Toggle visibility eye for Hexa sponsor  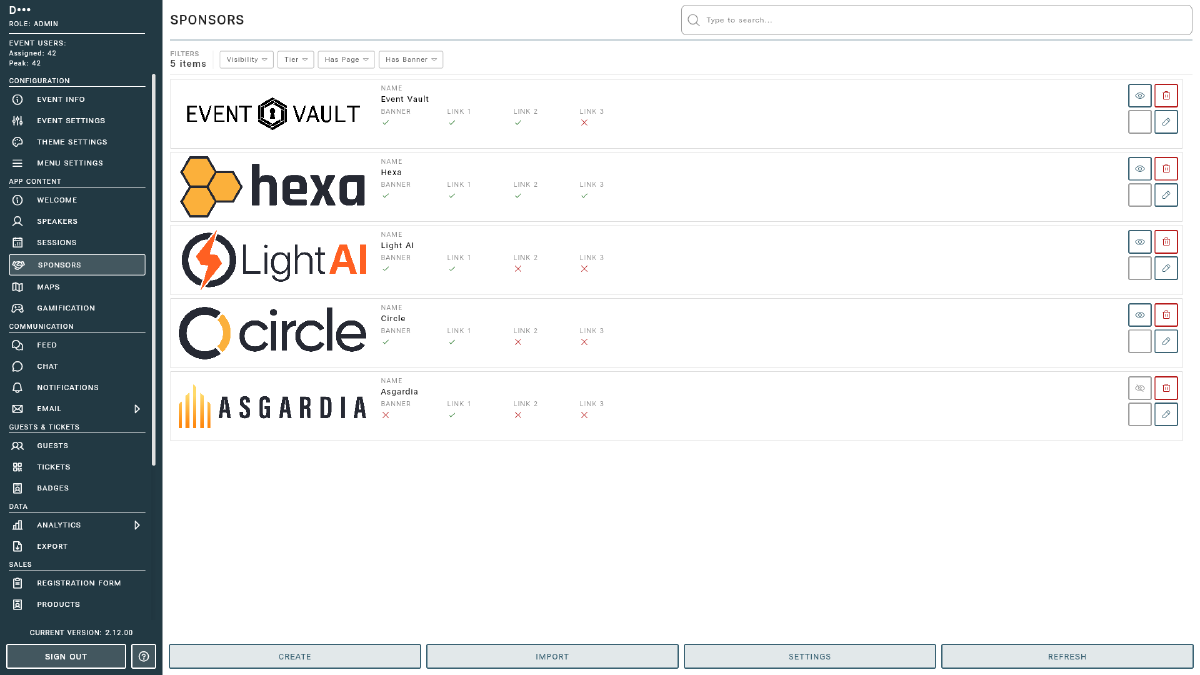(1139, 169)
